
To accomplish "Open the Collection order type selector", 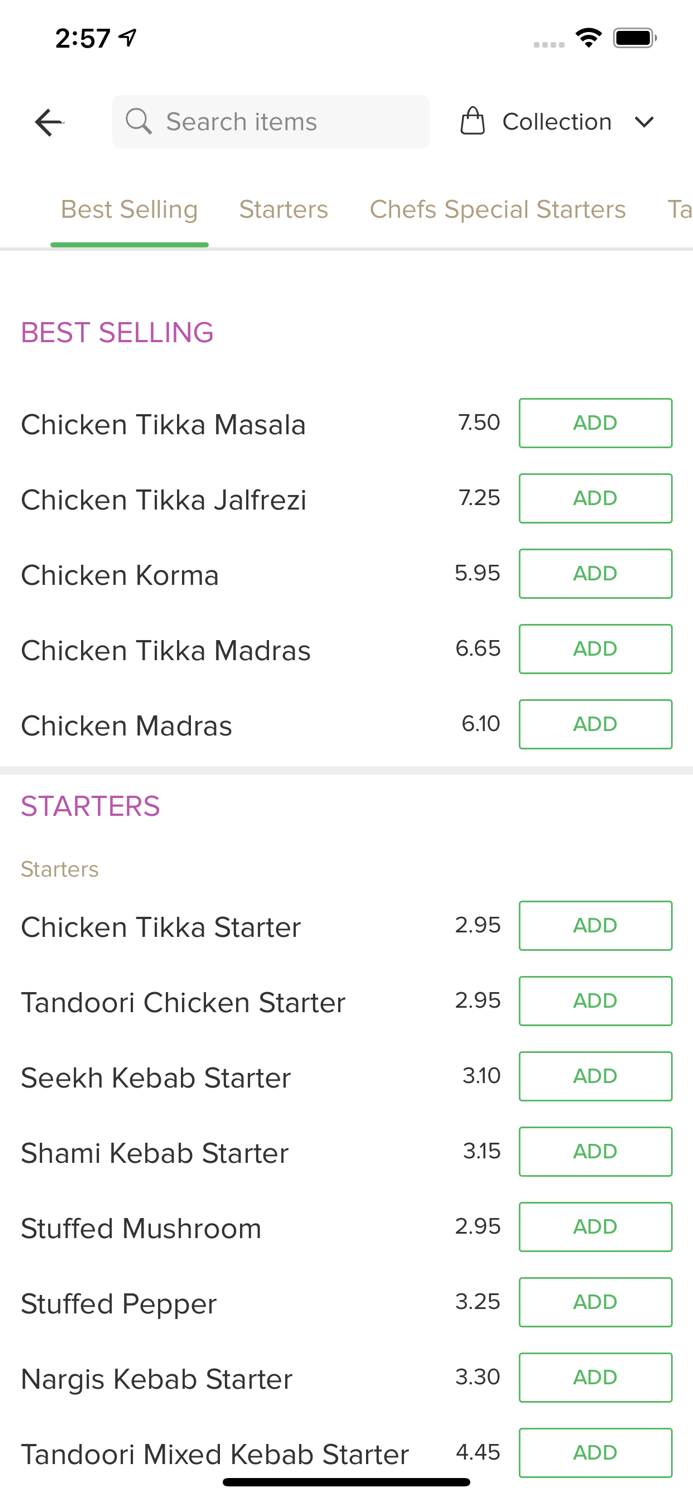I will point(556,122).
